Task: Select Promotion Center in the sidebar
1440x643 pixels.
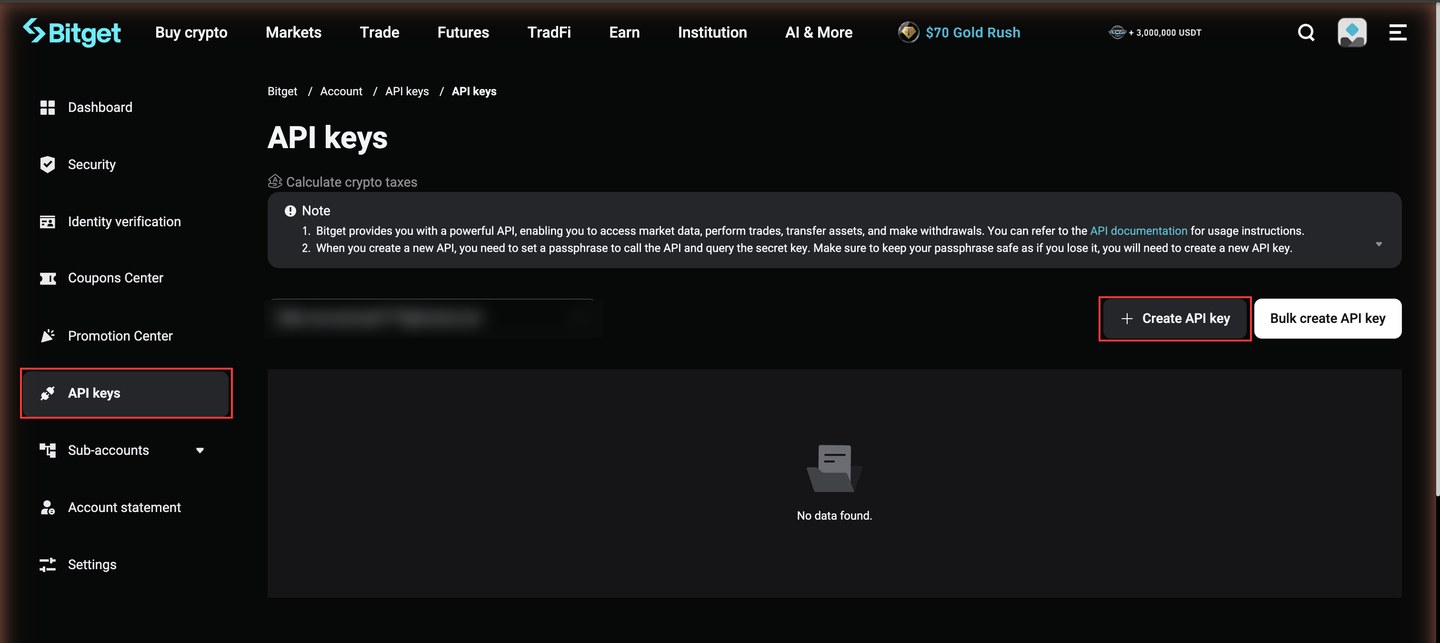Action: tap(126, 336)
